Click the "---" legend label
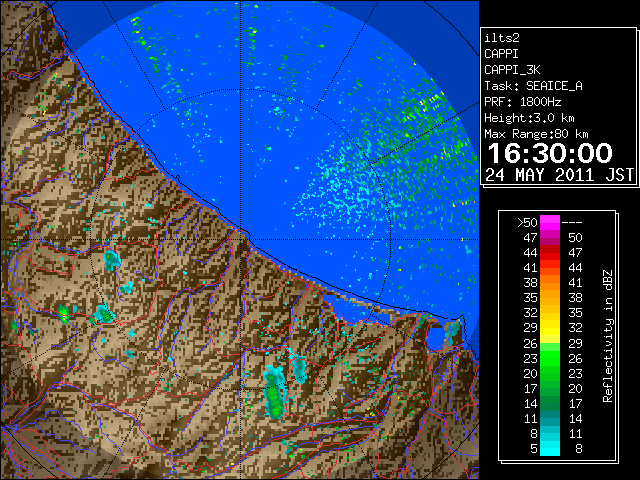This screenshot has width=640, height=480. pos(572,223)
